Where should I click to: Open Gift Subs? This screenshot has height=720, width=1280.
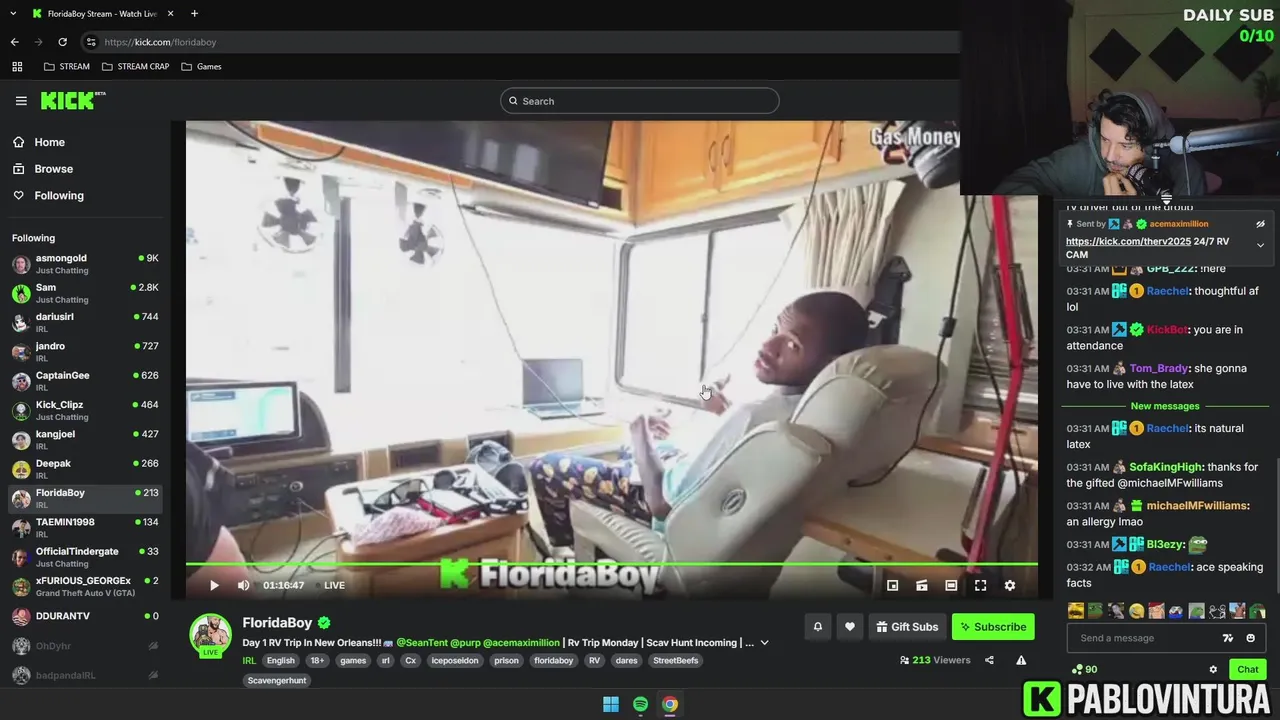pyautogui.click(x=907, y=627)
